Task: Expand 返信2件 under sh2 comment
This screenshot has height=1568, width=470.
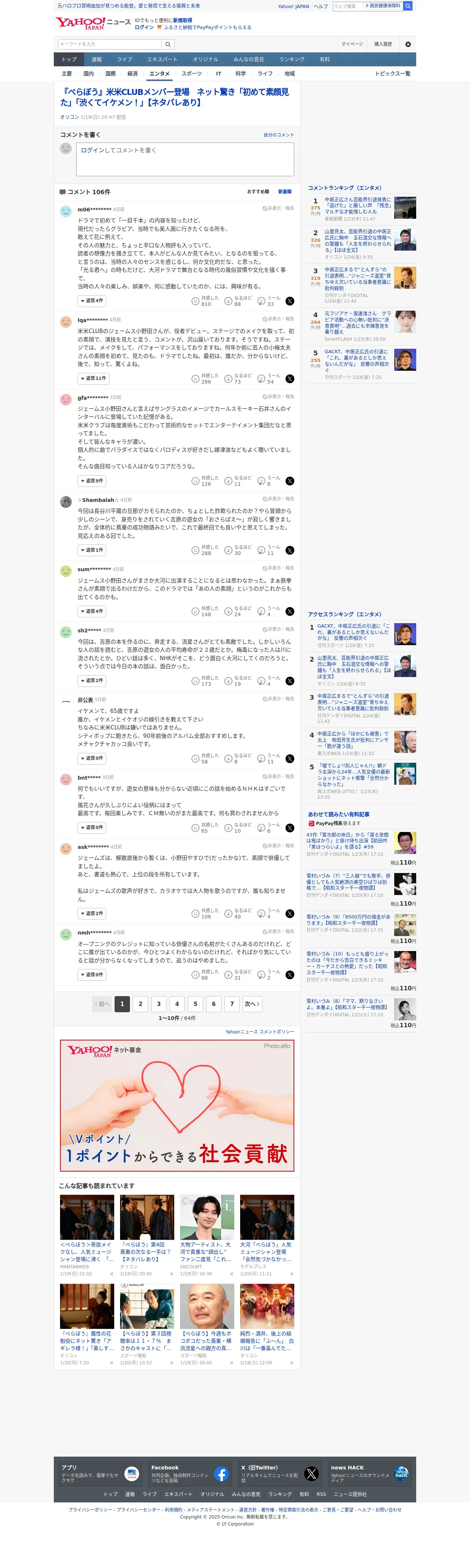Action: (92, 680)
